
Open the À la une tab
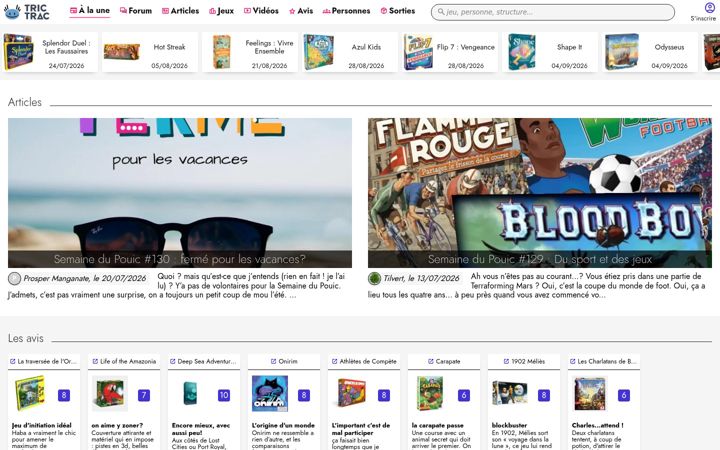tap(90, 10)
